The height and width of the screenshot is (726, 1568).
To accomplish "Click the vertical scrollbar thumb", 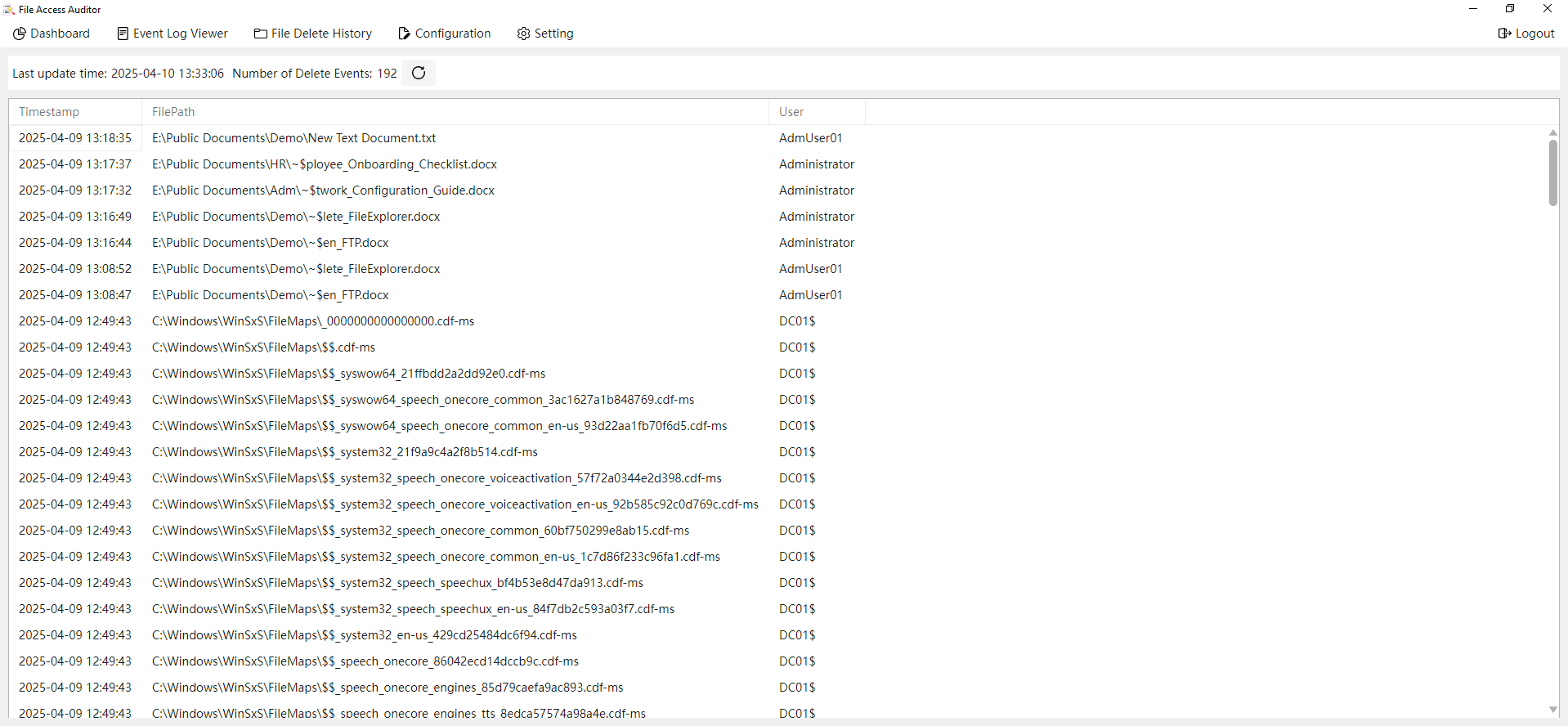I will [x=1552, y=172].
